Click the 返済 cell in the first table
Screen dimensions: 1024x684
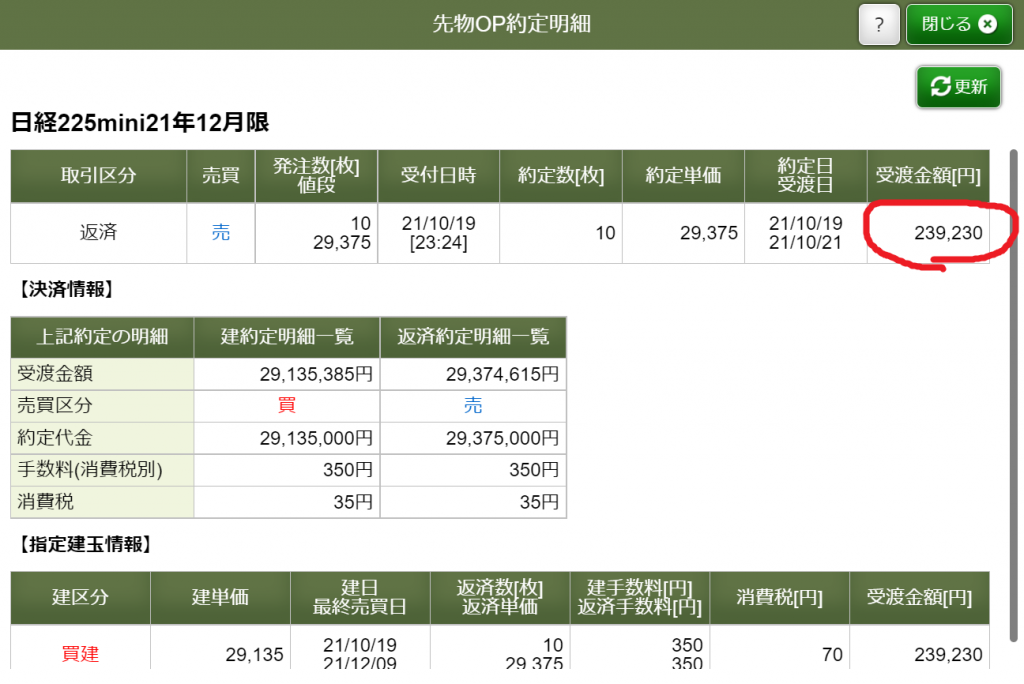tap(99, 233)
